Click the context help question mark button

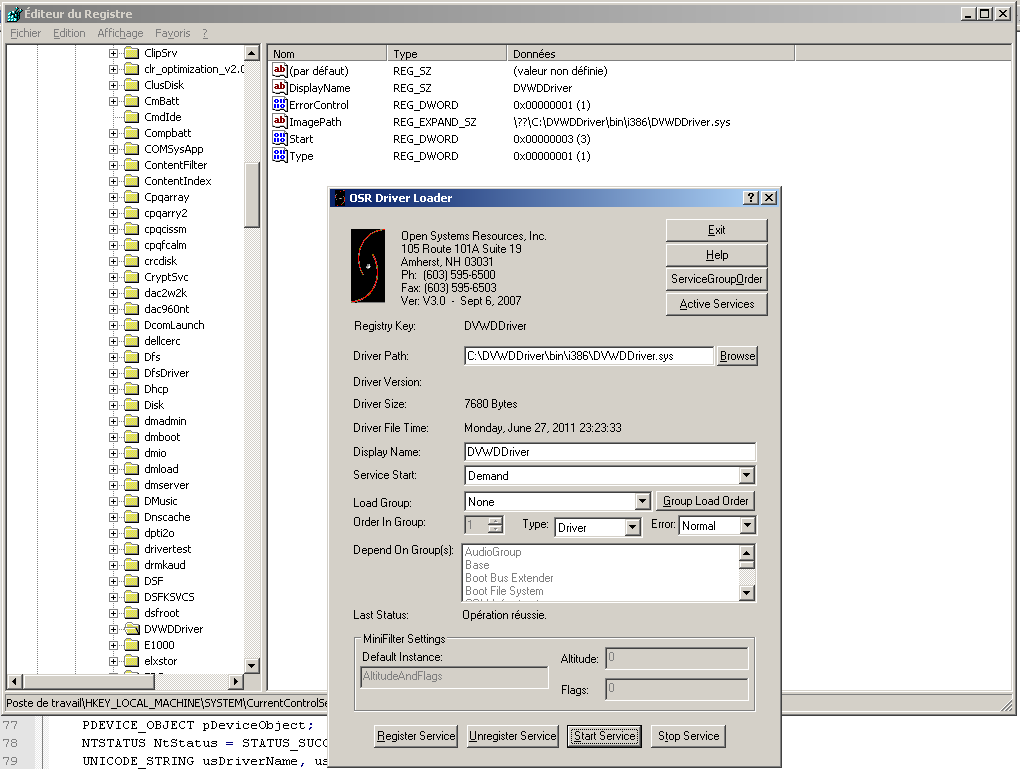[x=751, y=198]
